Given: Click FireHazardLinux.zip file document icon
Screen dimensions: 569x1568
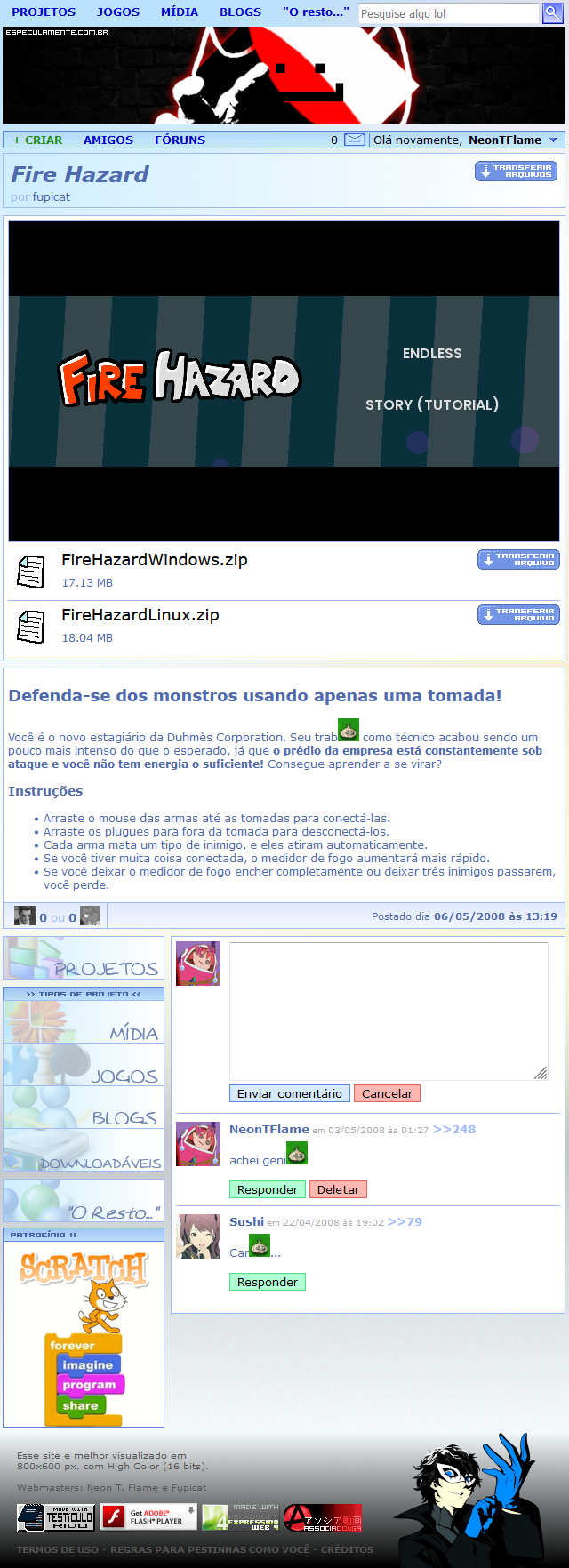Looking at the screenshot, I should 31,626.
